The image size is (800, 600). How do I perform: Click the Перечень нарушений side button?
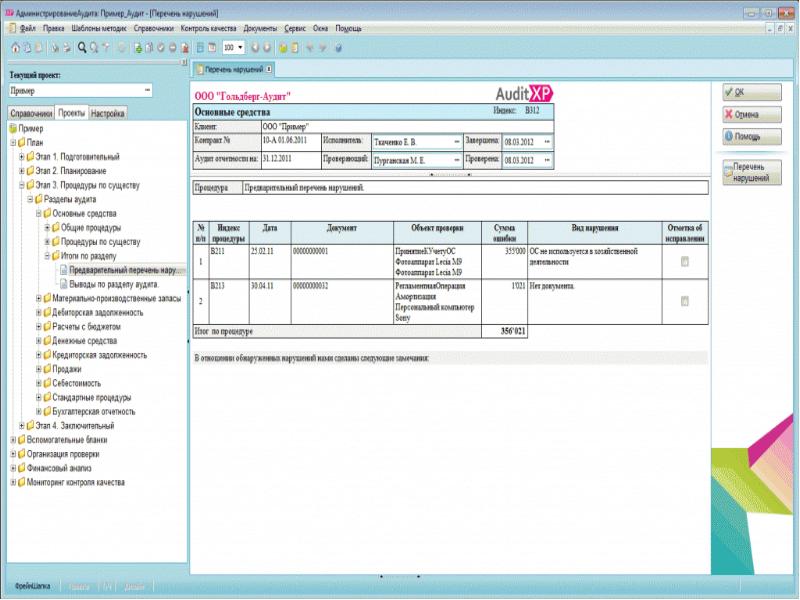[x=751, y=173]
